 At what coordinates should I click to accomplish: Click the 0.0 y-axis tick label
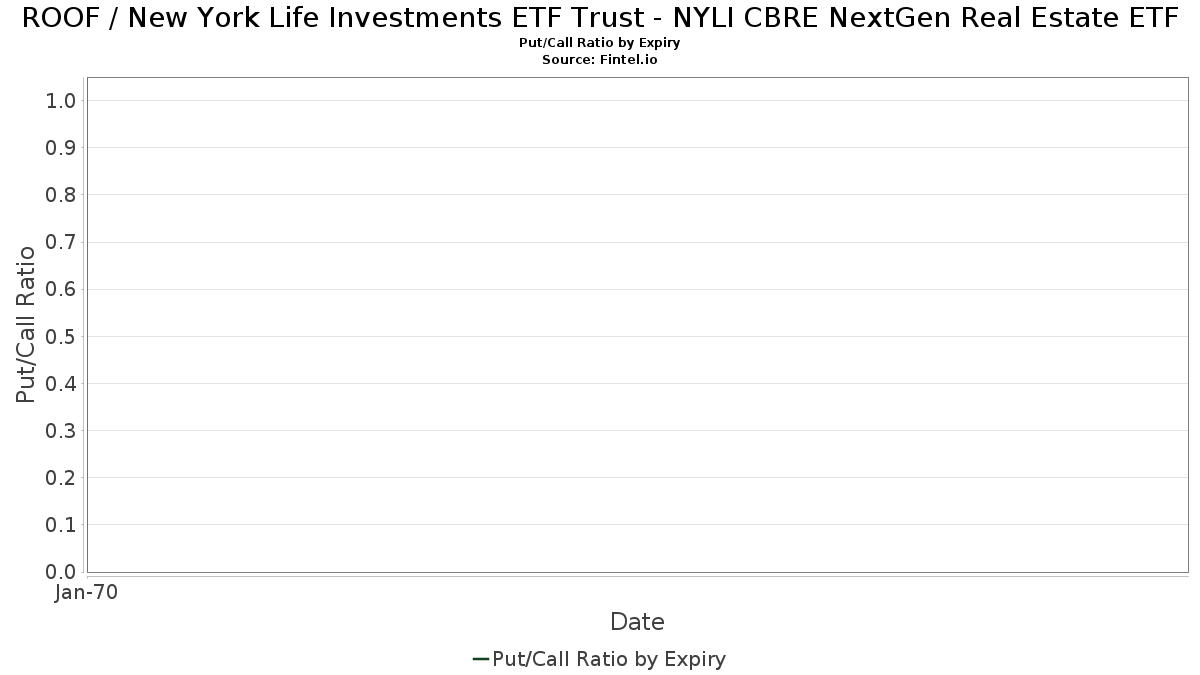(x=61, y=571)
